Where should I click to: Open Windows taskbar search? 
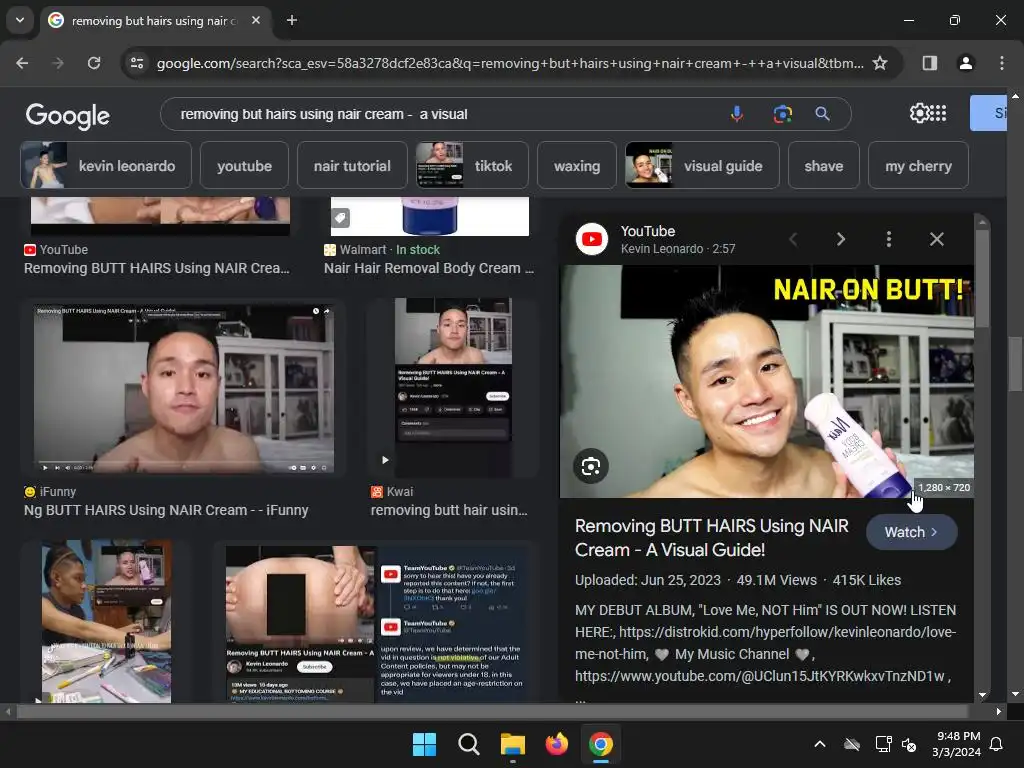click(x=468, y=744)
